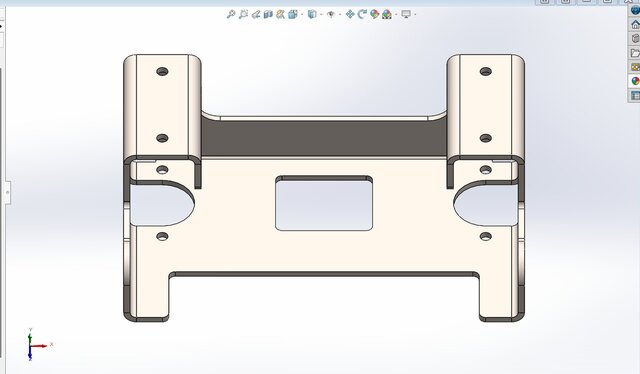Click the Zoom to Fit magnifier icon

[x=231, y=15]
